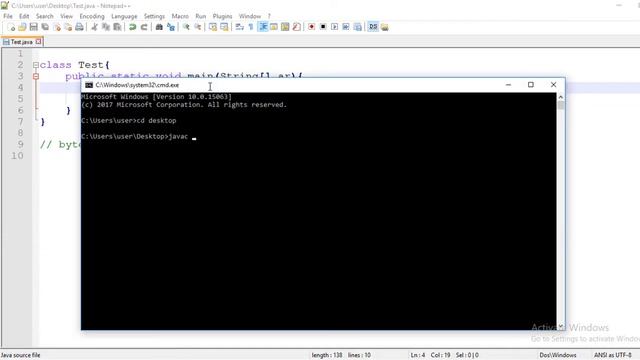Open the ? help menu
The width and height of the screenshot is (640, 360).
269,16
